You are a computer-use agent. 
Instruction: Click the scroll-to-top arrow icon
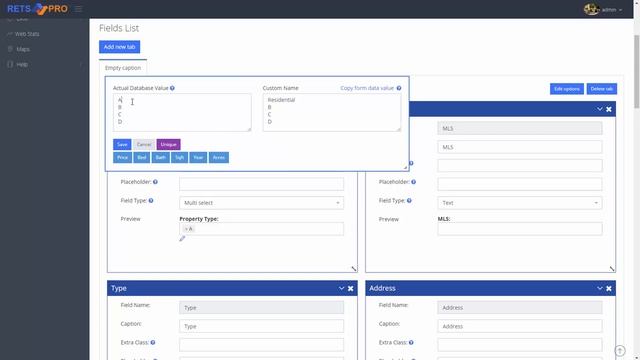(620, 351)
